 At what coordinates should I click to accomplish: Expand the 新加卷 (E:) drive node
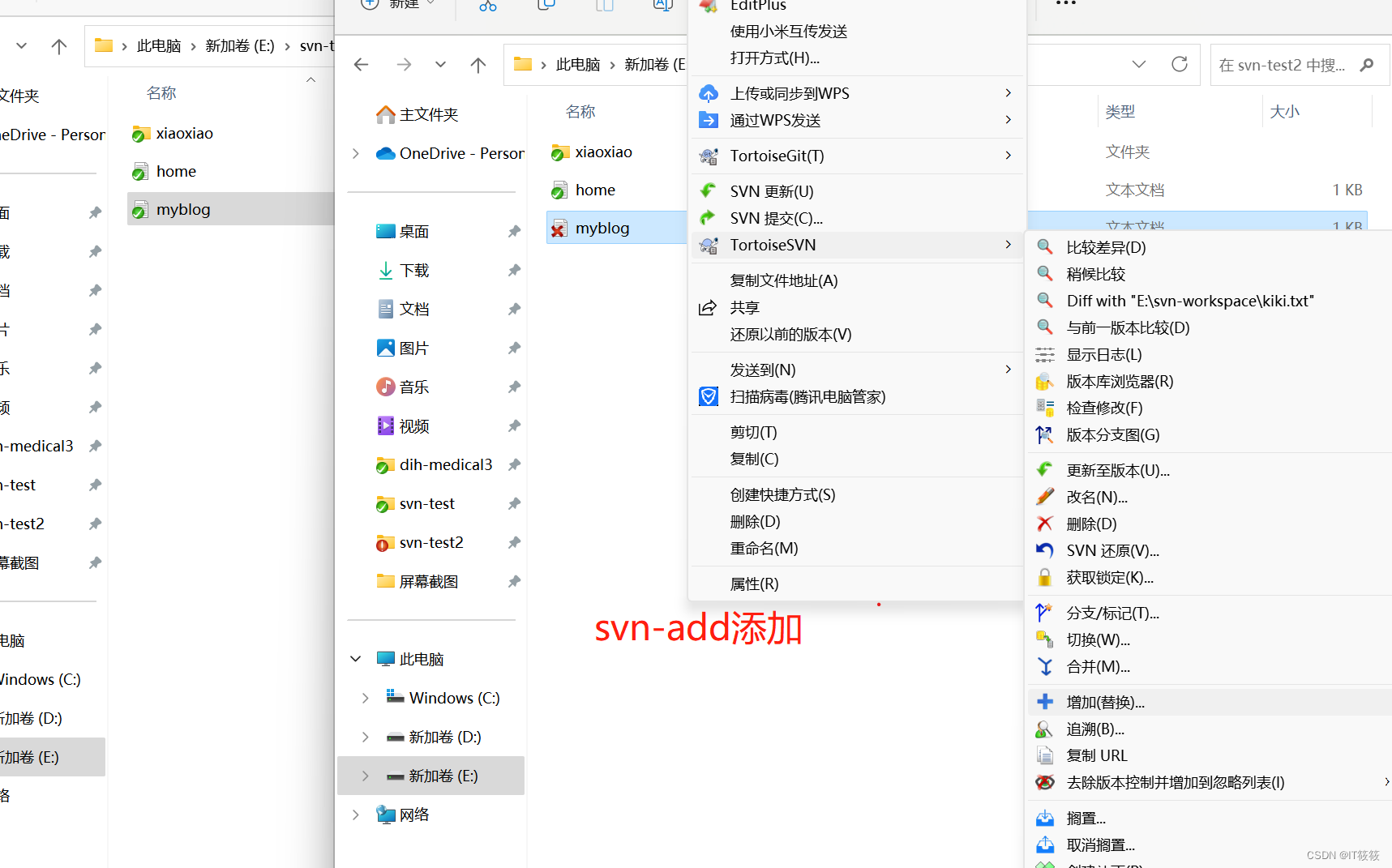pos(366,776)
